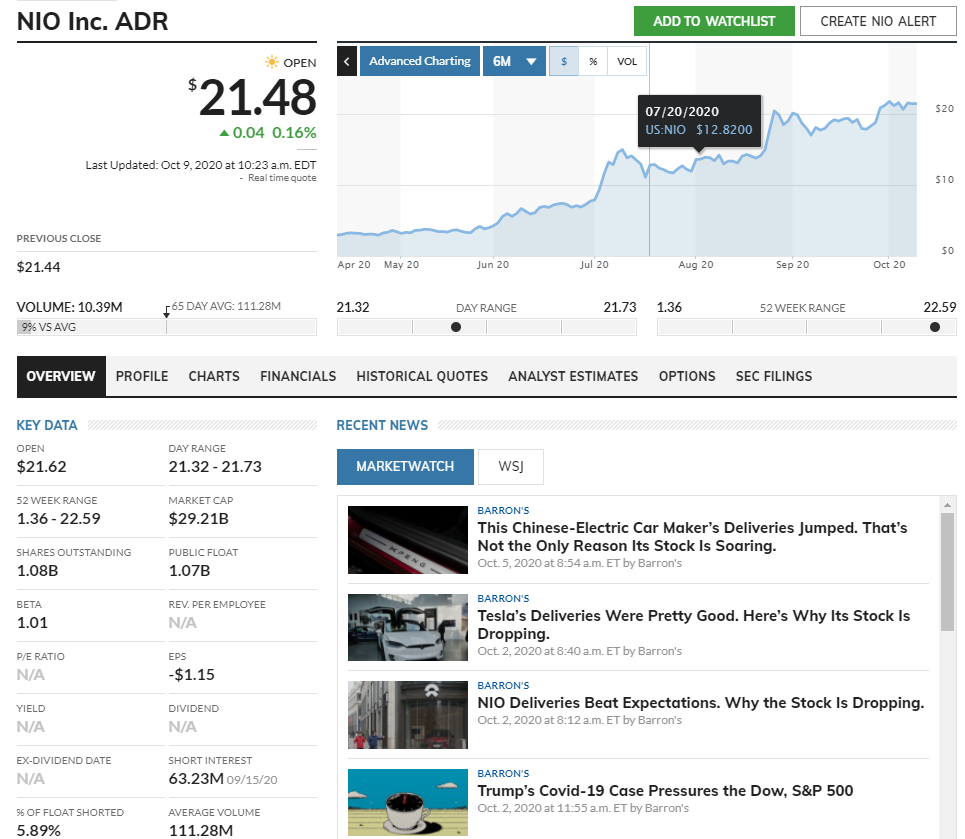Click the EPS value -$1.15
This screenshot has width=965, height=839.
191,675
